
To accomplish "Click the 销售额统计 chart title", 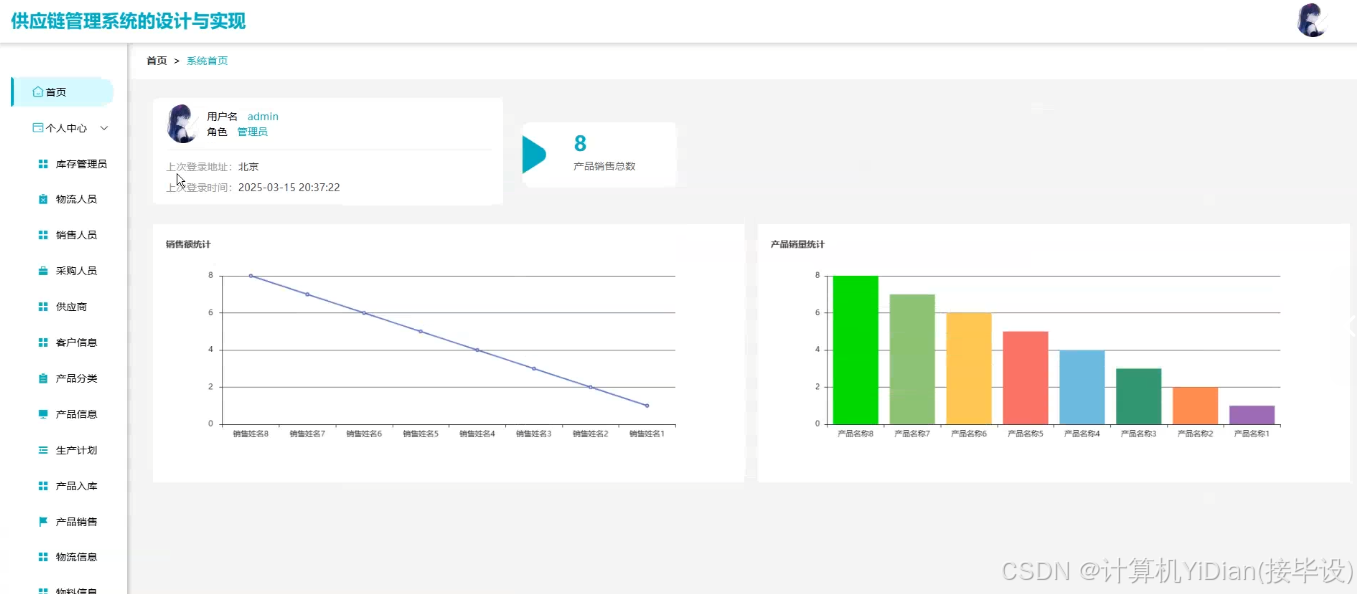I will (x=188, y=244).
